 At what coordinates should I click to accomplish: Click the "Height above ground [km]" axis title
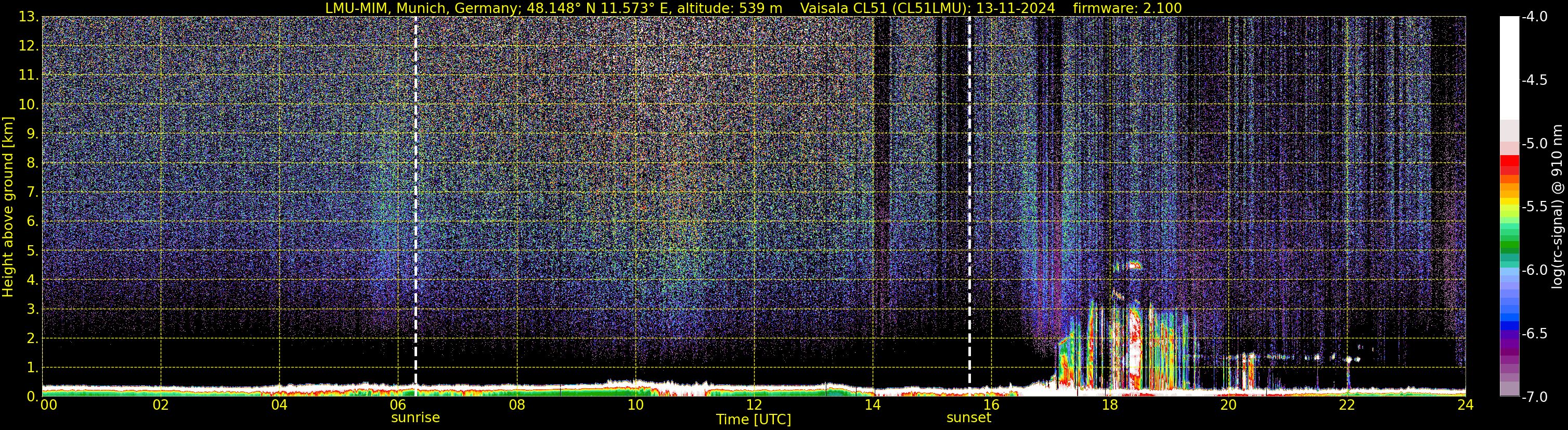(8, 207)
